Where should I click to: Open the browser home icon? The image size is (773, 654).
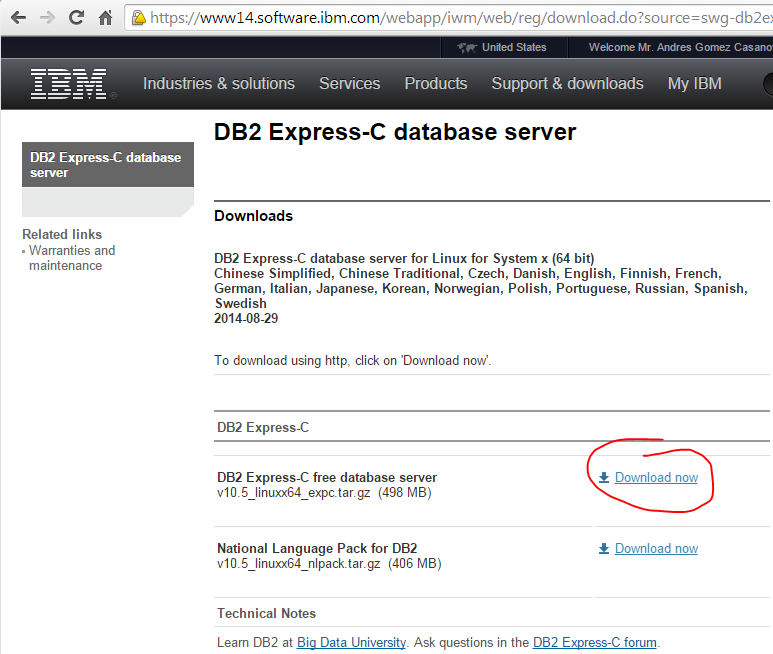(105, 18)
